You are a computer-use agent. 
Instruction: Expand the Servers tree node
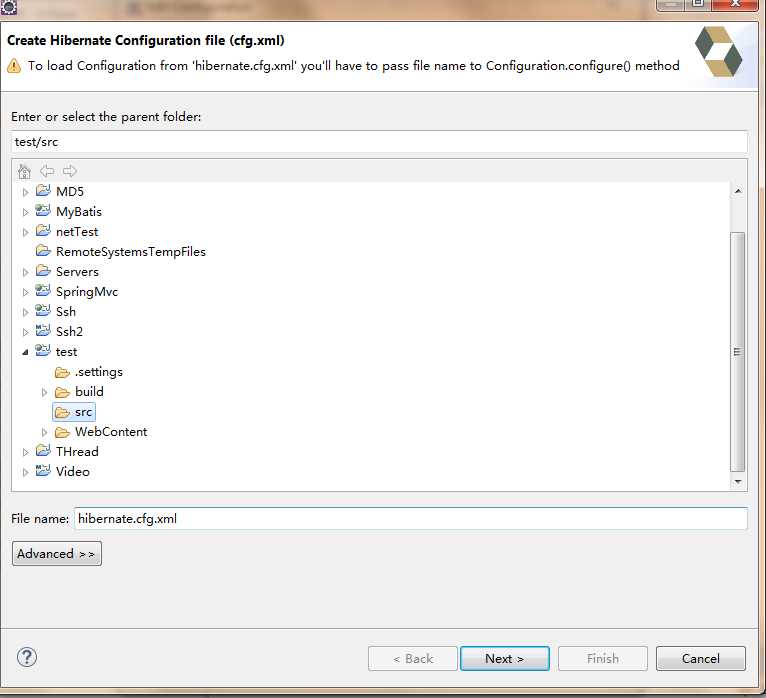pyautogui.click(x=25, y=273)
